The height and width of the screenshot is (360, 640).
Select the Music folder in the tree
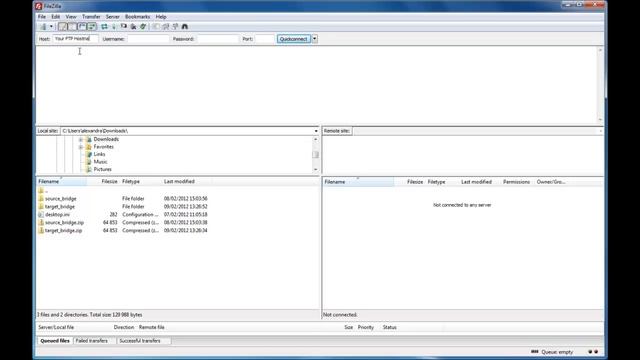[x=100, y=162]
